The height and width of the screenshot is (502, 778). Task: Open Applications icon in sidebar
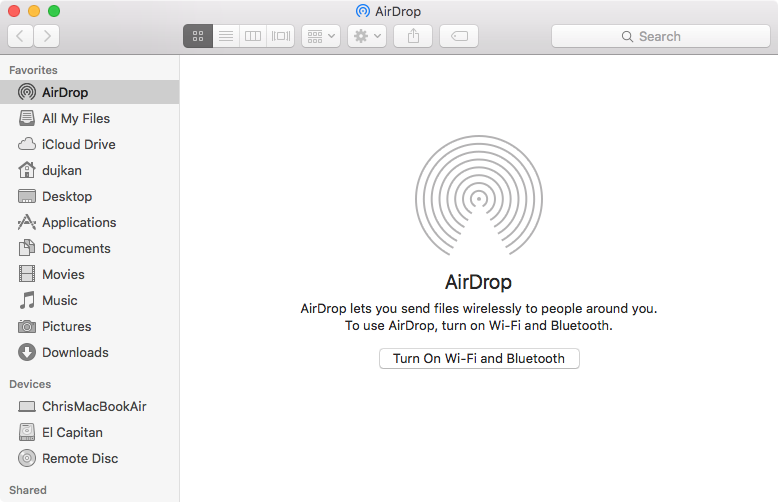pos(27,222)
